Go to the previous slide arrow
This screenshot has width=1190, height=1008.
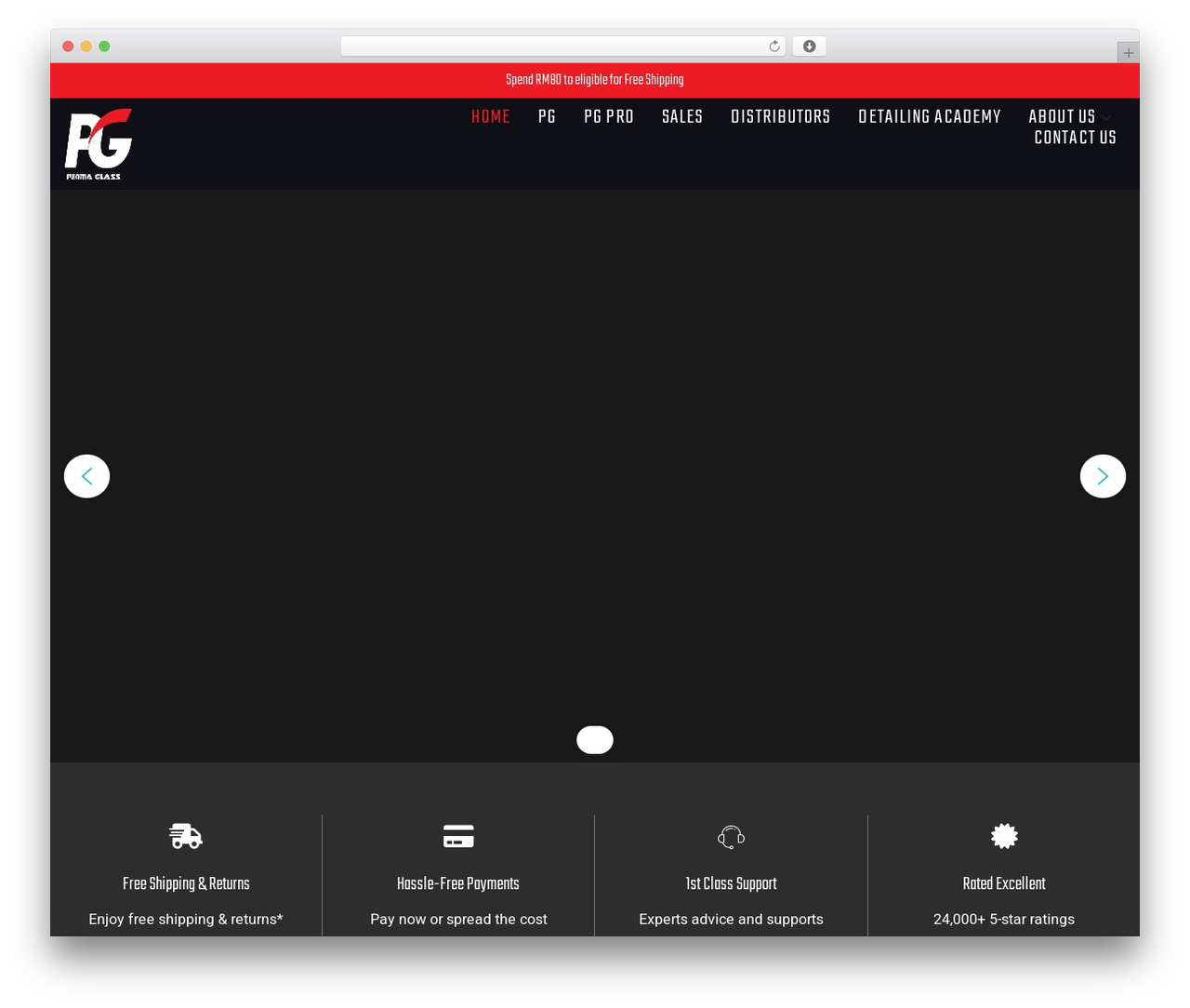[x=86, y=476]
